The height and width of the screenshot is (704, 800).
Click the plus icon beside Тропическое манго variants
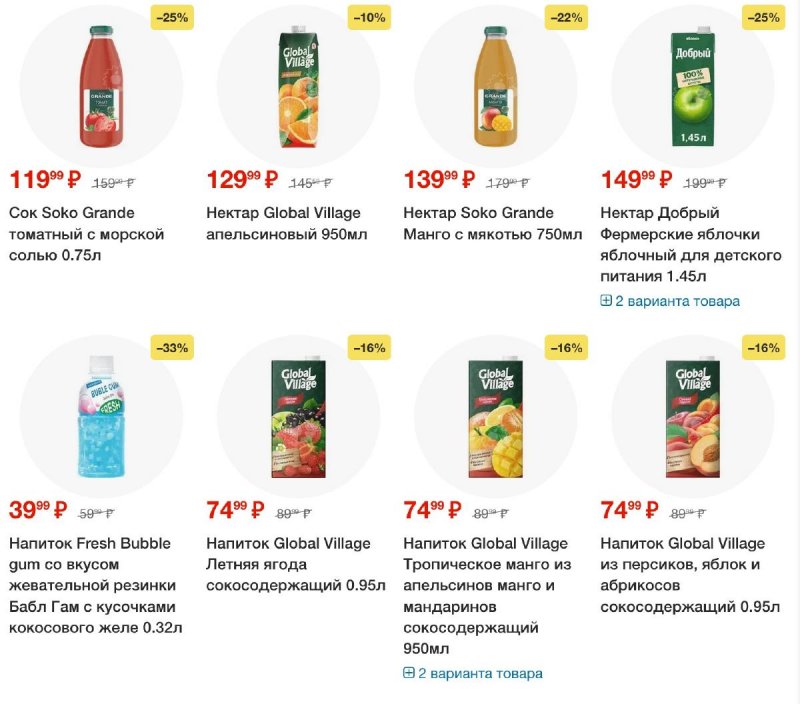[x=409, y=673]
